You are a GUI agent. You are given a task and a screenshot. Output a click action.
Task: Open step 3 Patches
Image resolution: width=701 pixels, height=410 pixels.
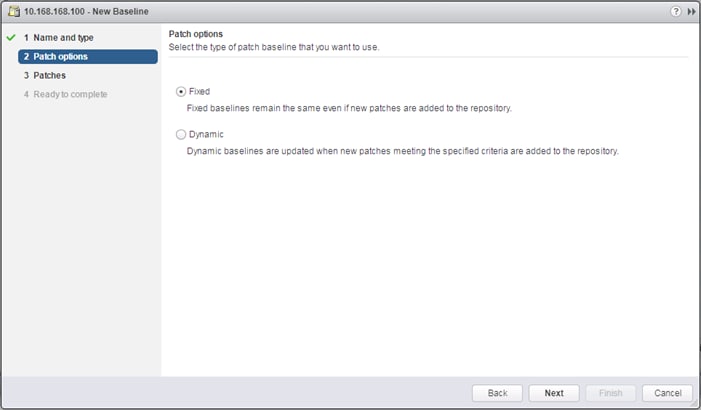(45, 76)
